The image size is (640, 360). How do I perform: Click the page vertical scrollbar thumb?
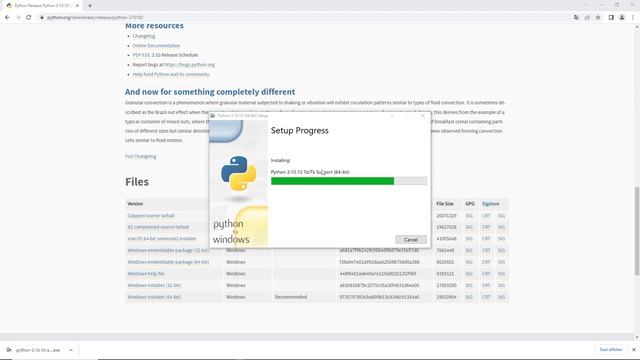coord(637,231)
